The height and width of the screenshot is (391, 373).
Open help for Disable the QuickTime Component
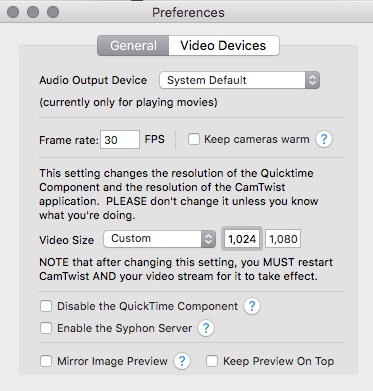coord(252,306)
